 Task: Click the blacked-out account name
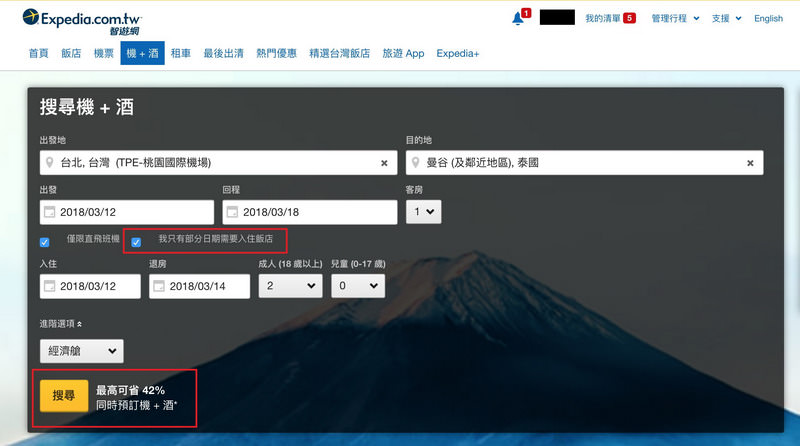coord(557,17)
